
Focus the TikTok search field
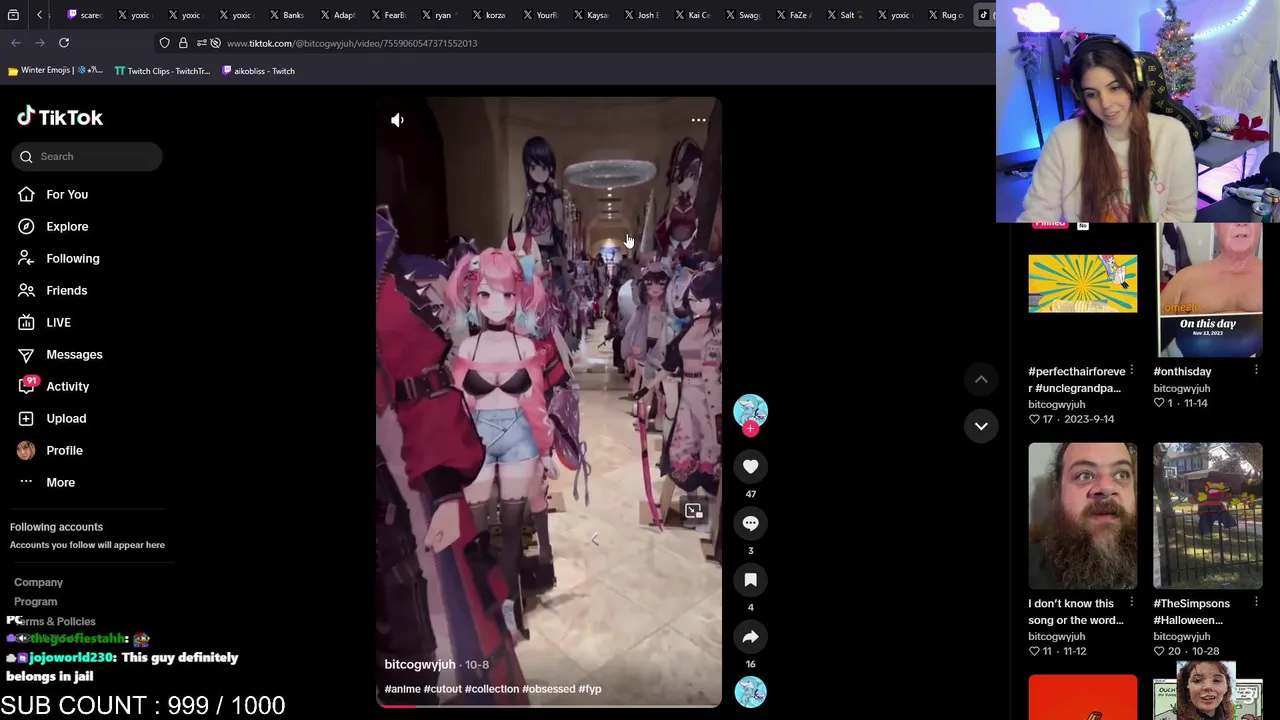[87, 156]
